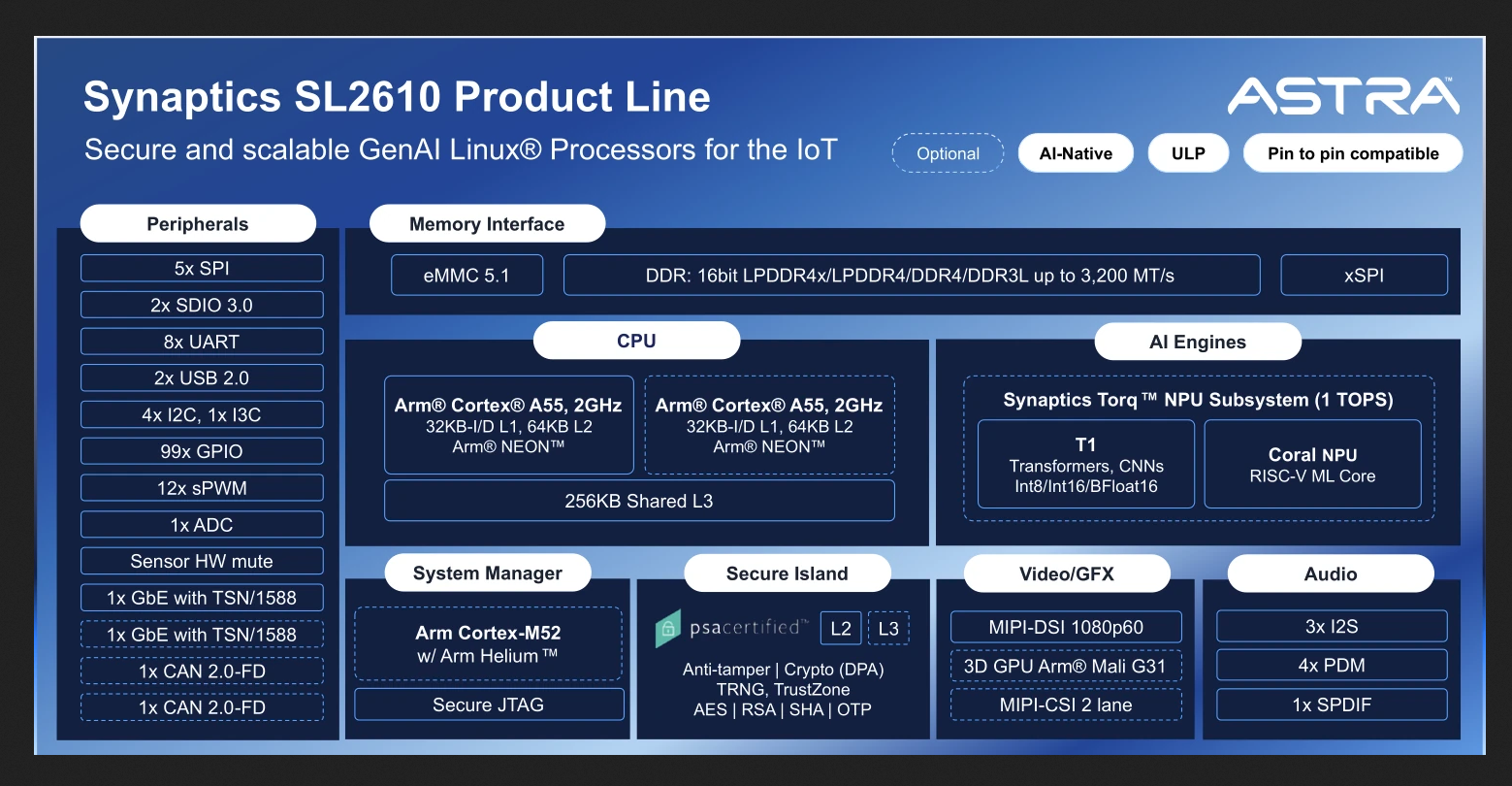Image resolution: width=1512 pixels, height=786 pixels.
Task: Select the 3D GPU Arm Mali G31 box
Action: coord(1066,666)
